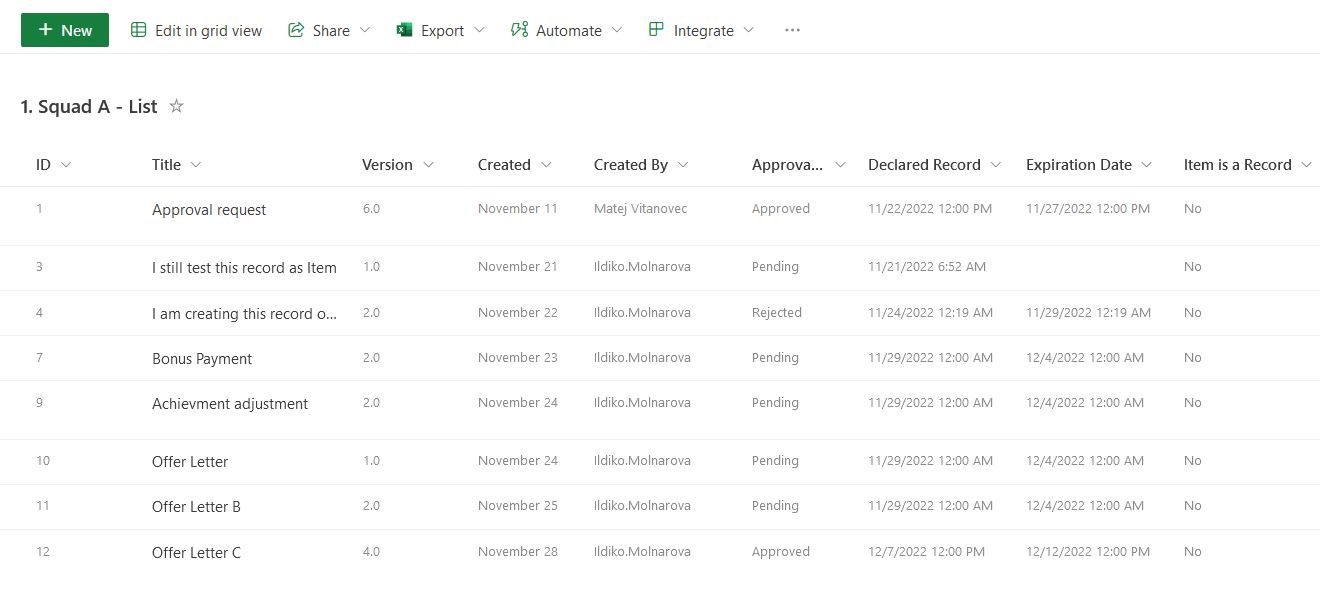Click expiration date 11/27/2022 12:00 PM
This screenshot has height=592, width=1320.
click(1088, 209)
